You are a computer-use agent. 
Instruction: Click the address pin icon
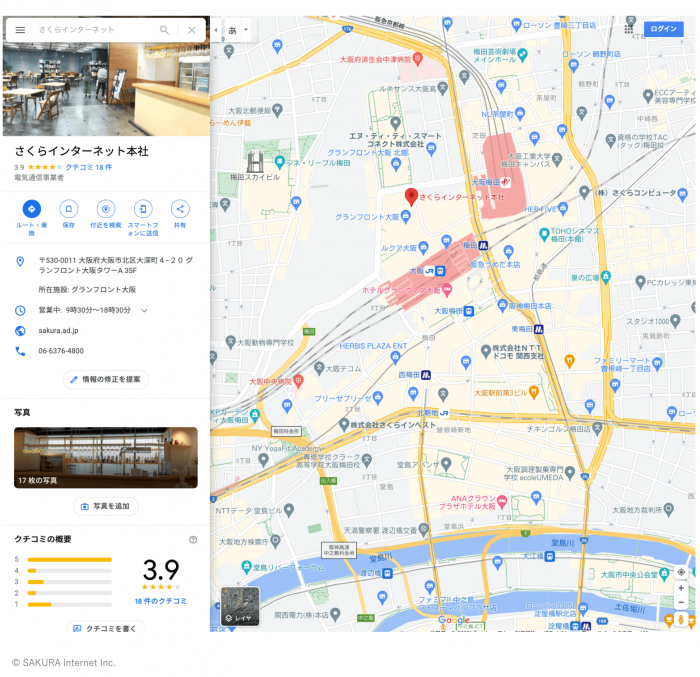(x=20, y=261)
